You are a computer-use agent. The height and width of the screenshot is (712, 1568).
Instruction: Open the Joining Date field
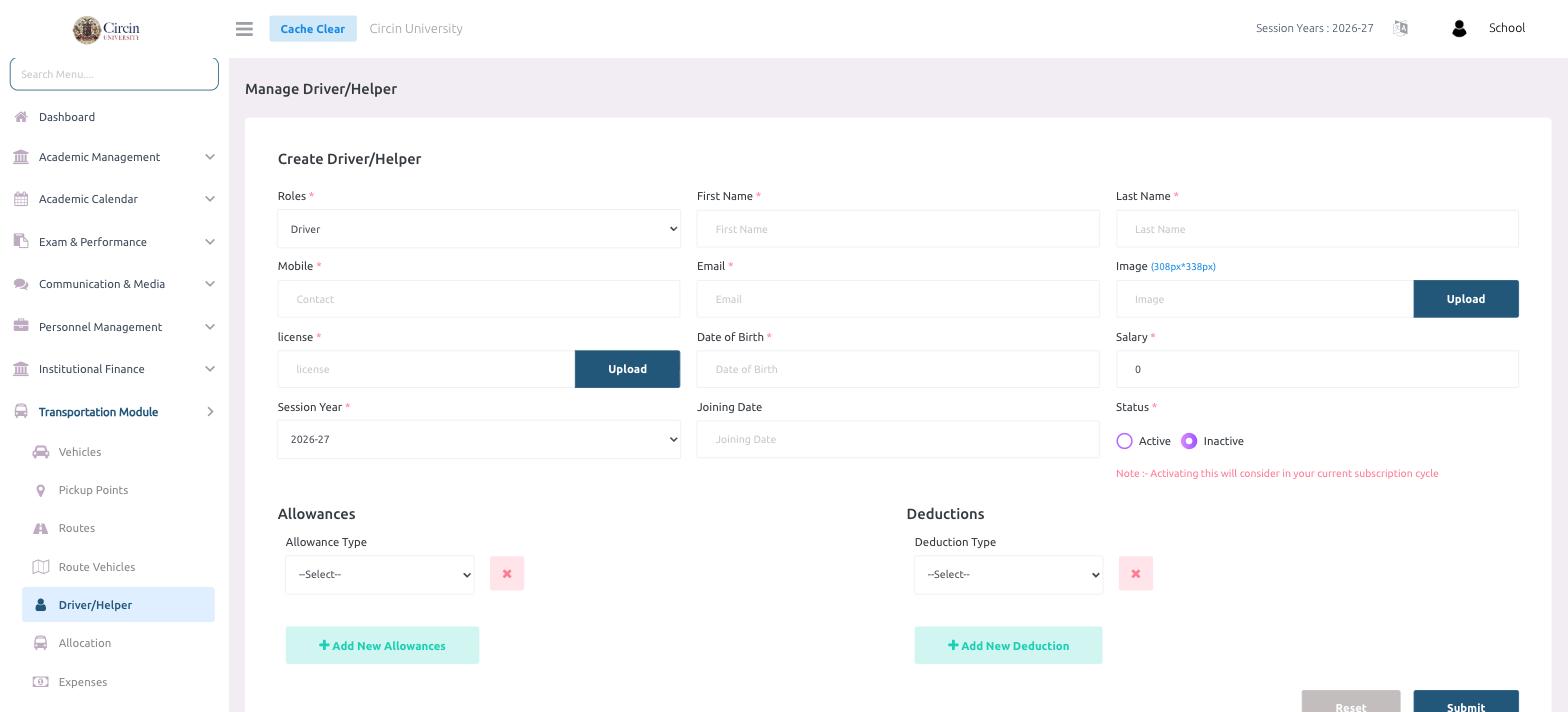click(898, 439)
